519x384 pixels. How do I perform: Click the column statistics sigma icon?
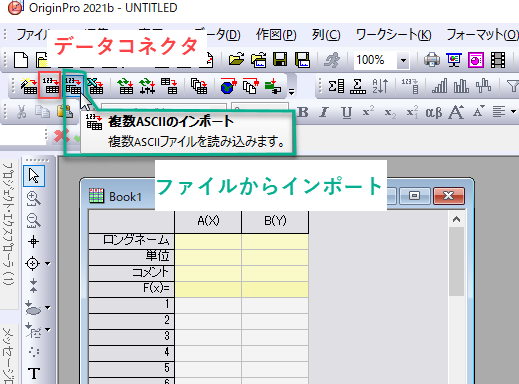click(x=336, y=86)
